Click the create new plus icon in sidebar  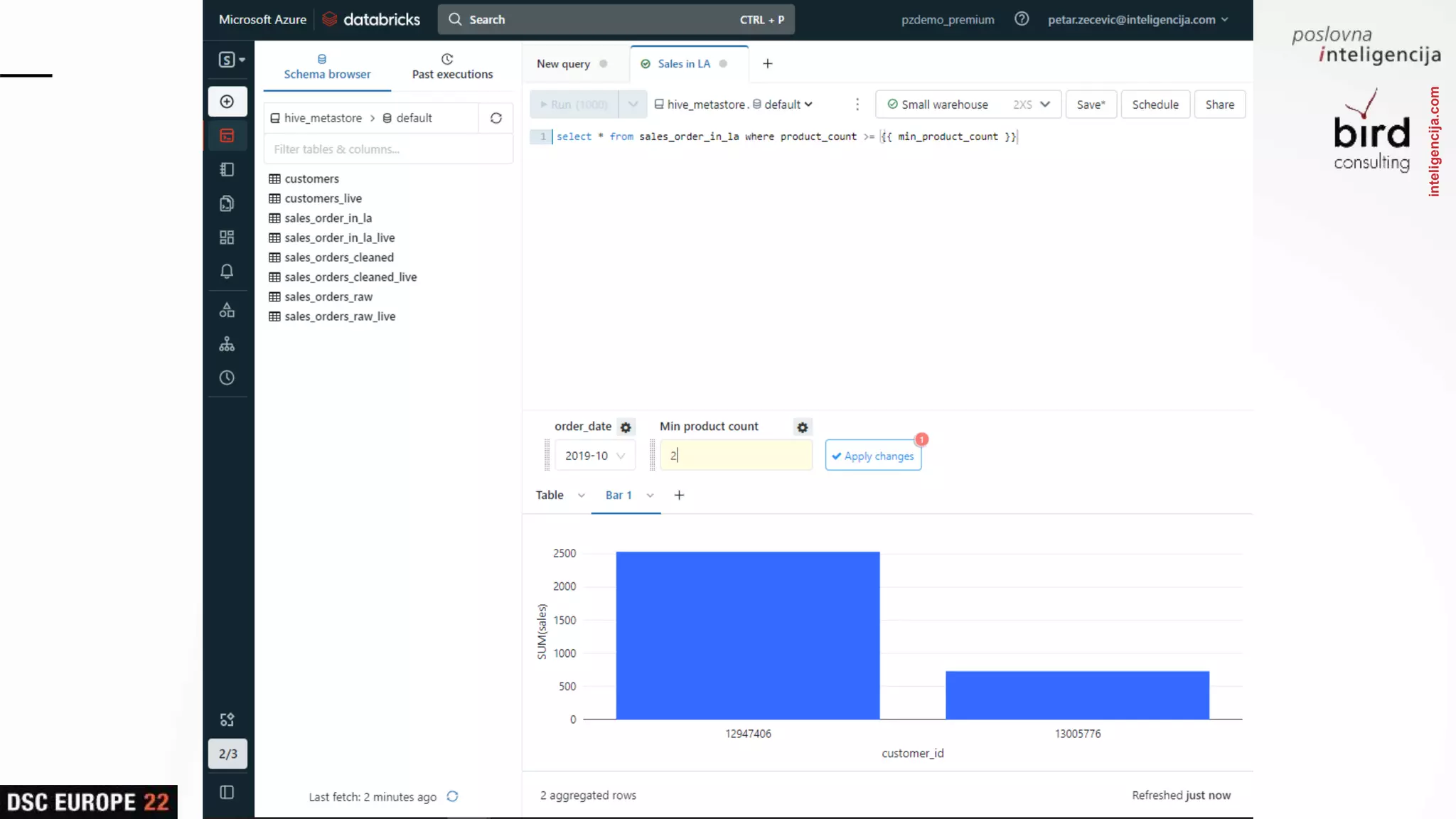[227, 102]
